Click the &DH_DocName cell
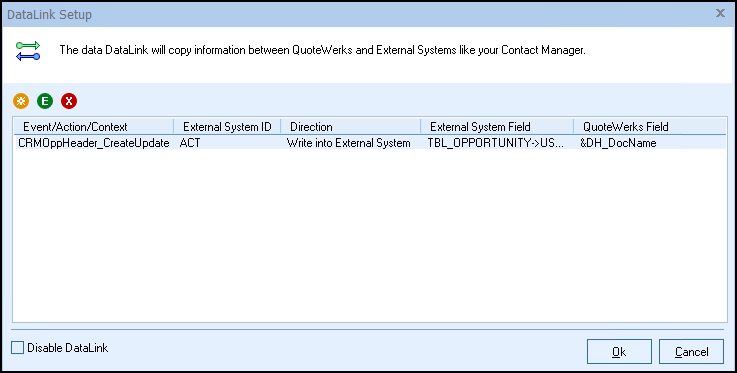 click(618, 143)
